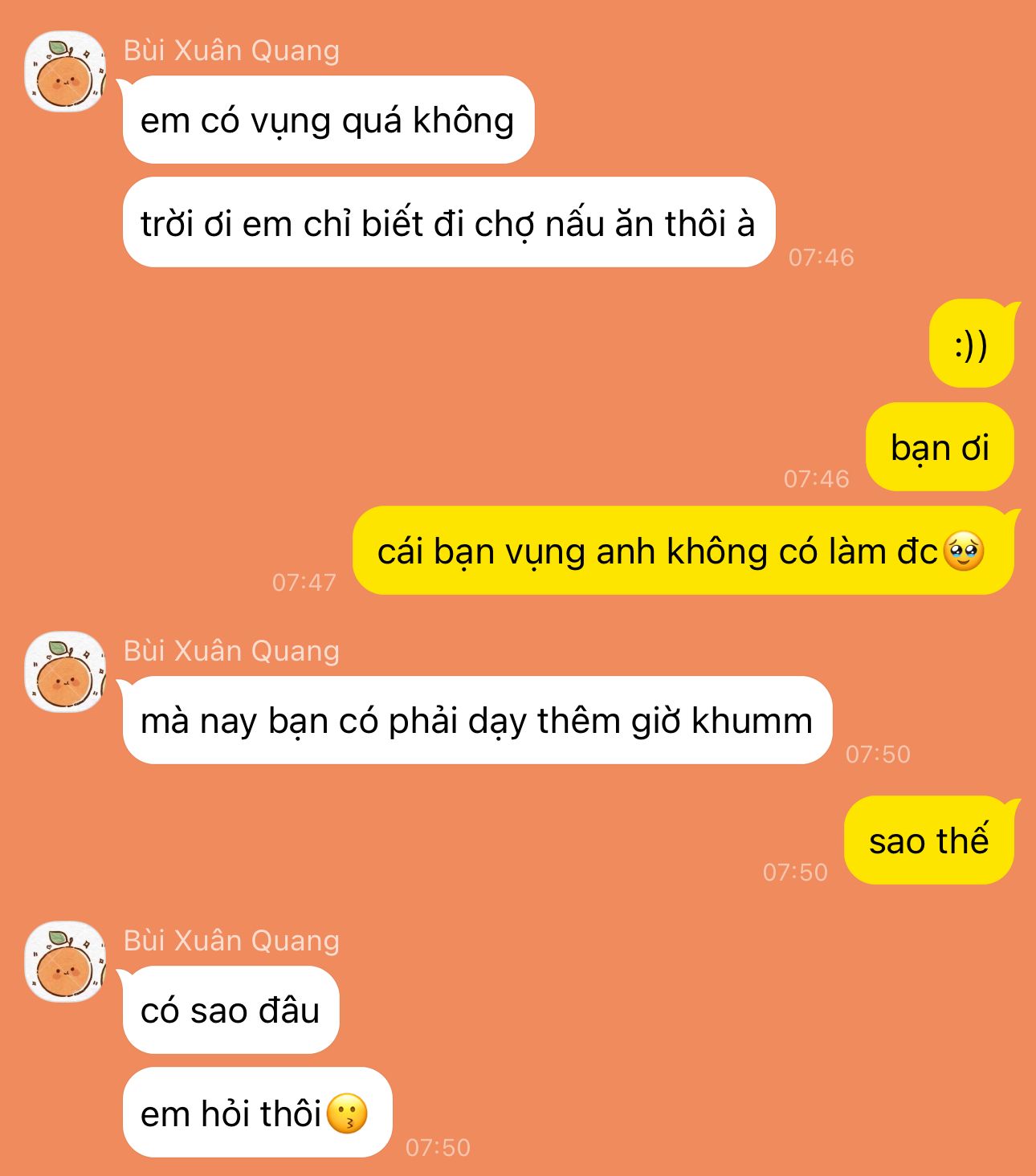Open the sender name above "mà nay bạn"
The image size is (1036, 1176).
click(x=231, y=651)
